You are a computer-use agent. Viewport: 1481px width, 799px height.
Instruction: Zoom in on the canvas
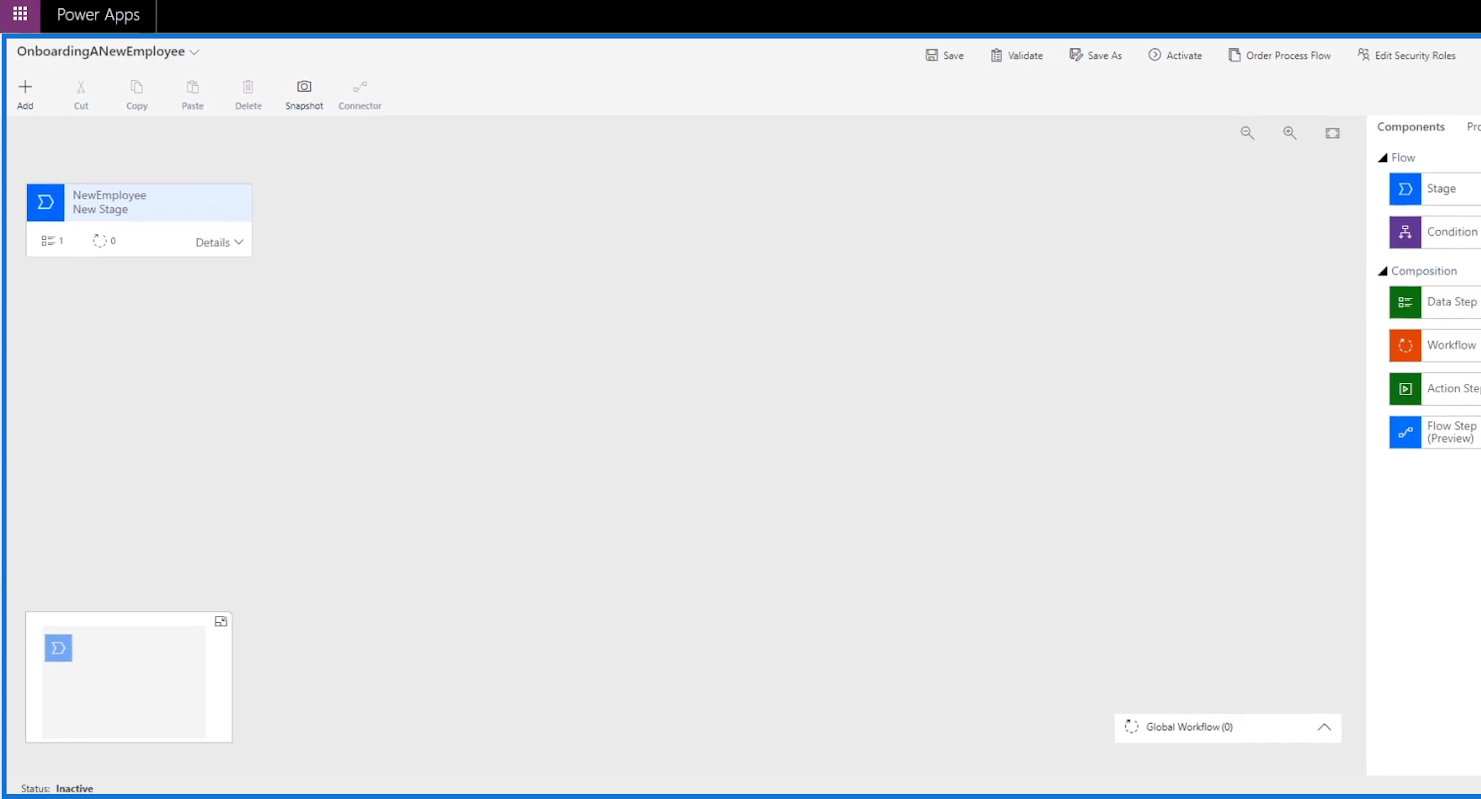(x=1290, y=133)
